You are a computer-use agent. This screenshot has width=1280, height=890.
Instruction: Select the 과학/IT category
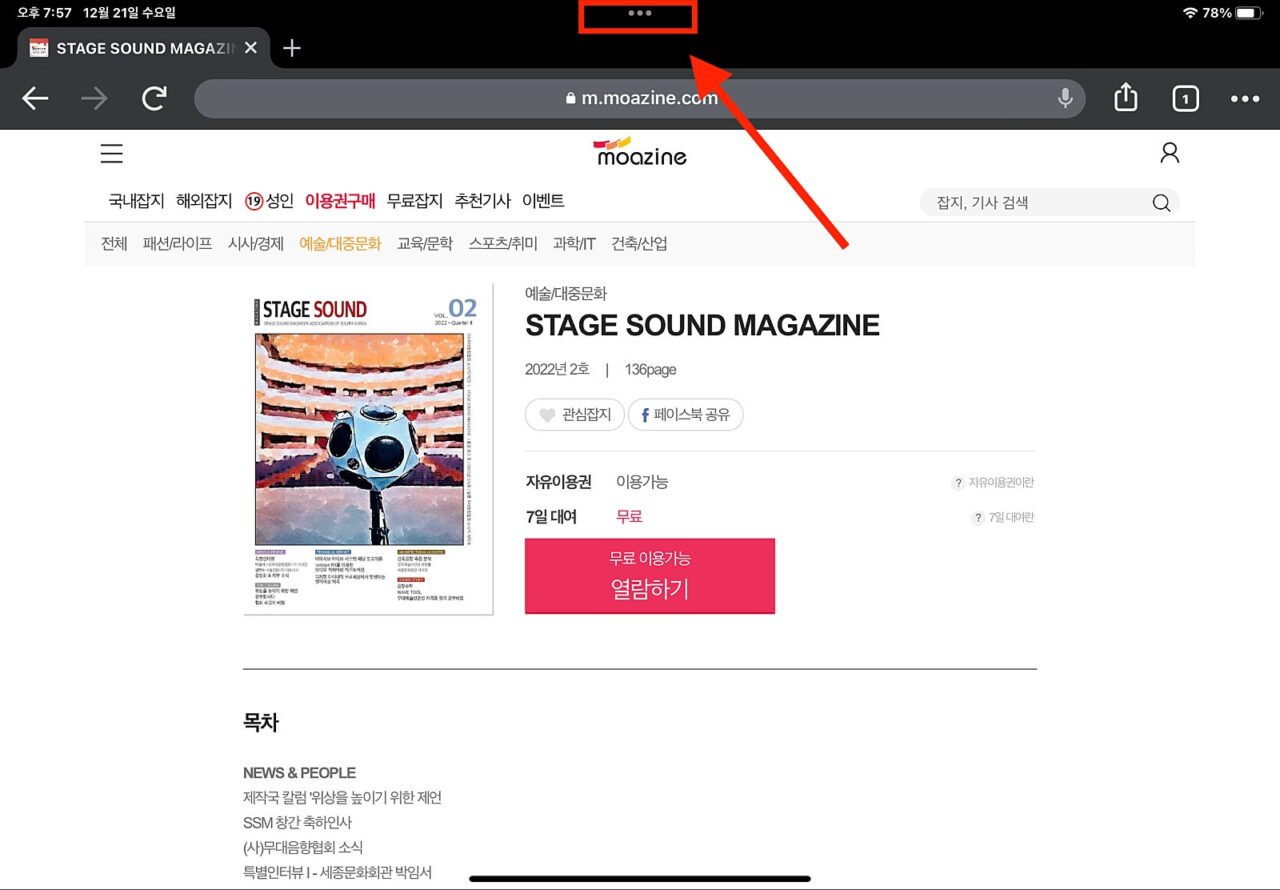pyautogui.click(x=574, y=243)
